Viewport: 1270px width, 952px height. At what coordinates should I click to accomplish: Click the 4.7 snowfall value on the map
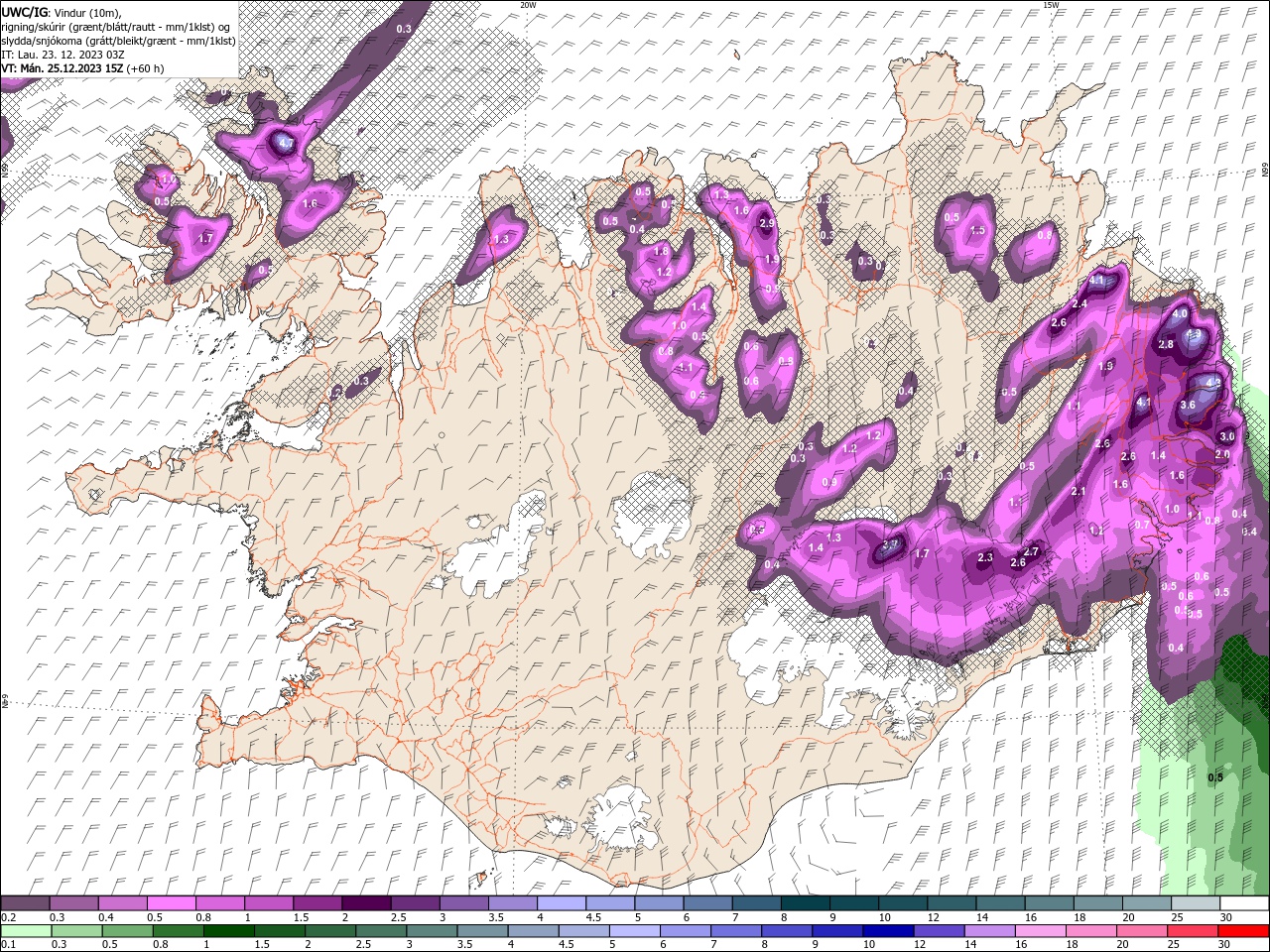(286, 145)
